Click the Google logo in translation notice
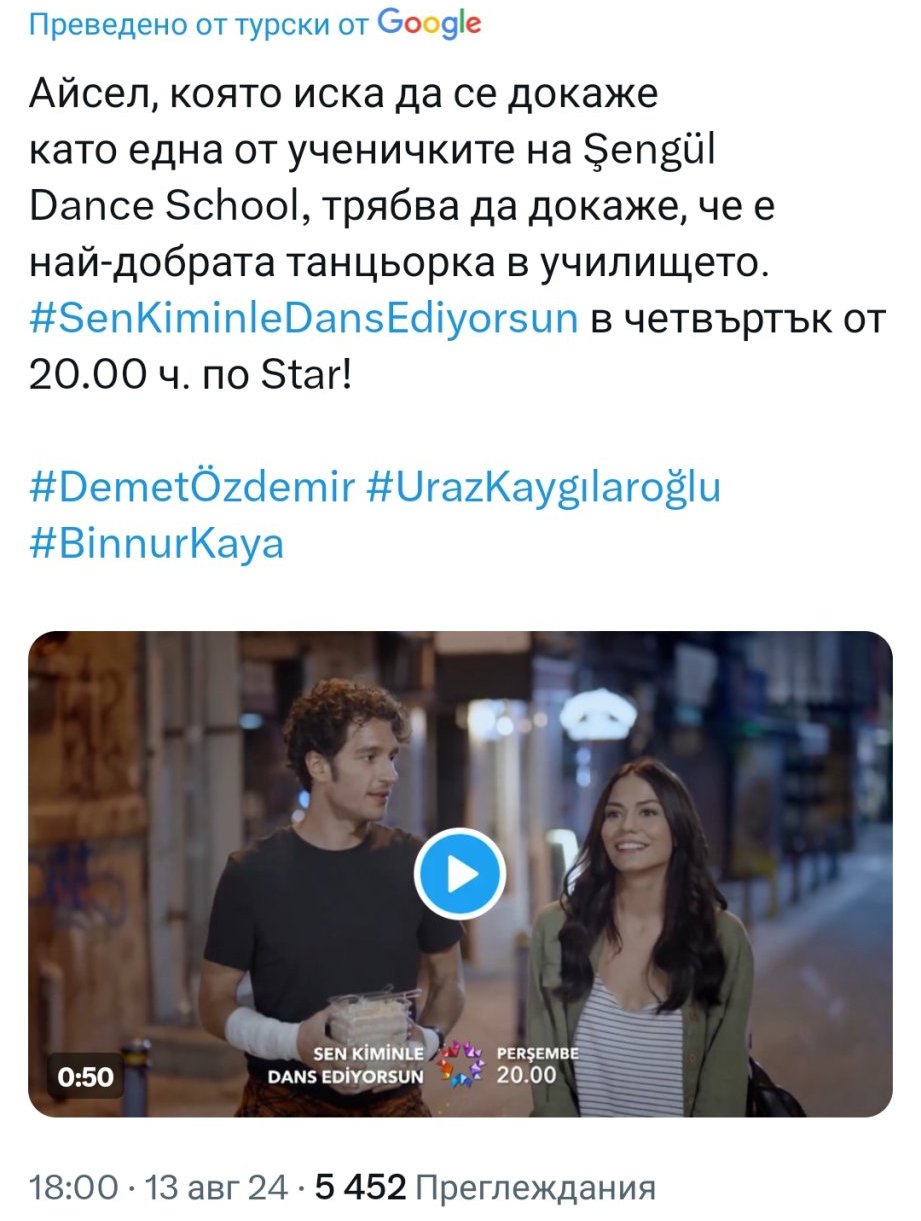The height and width of the screenshot is (1221, 921). point(430,24)
